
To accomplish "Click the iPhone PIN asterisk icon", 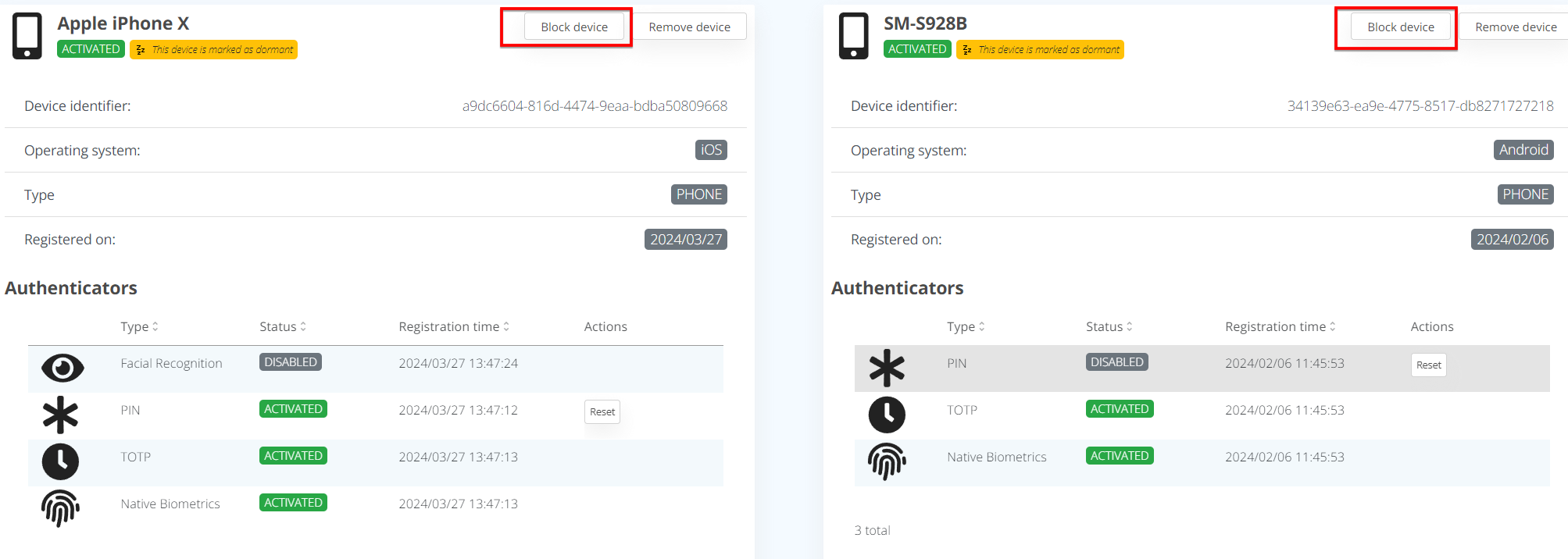I will [x=60, y=415].
